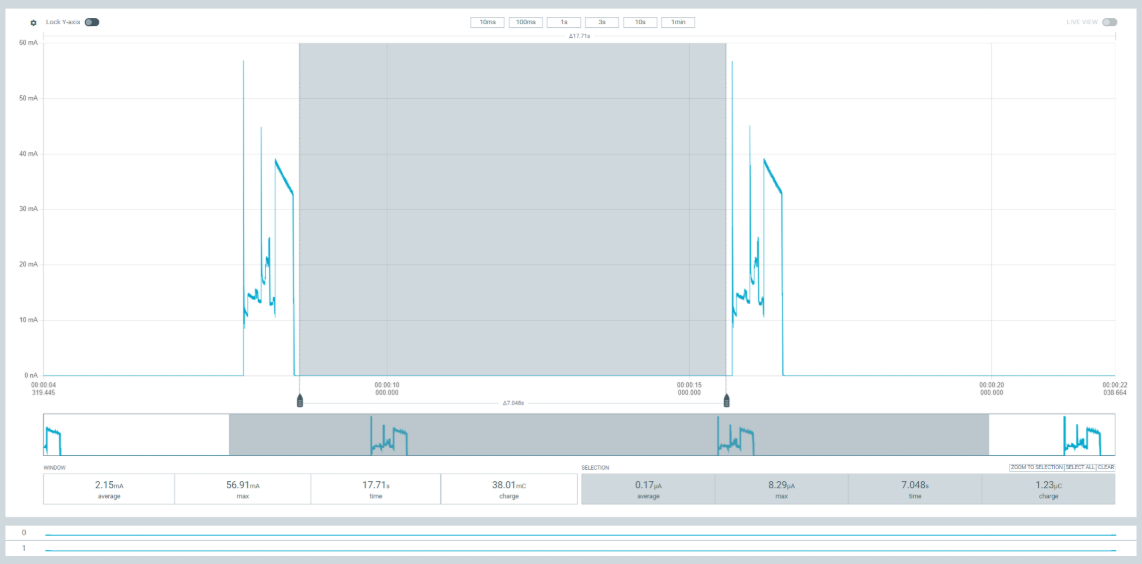Click the selection charge 1.23 µC readout
The width and height of the screenshot is (1142, 564).
pyautogui.click(x=1048, y=488)
